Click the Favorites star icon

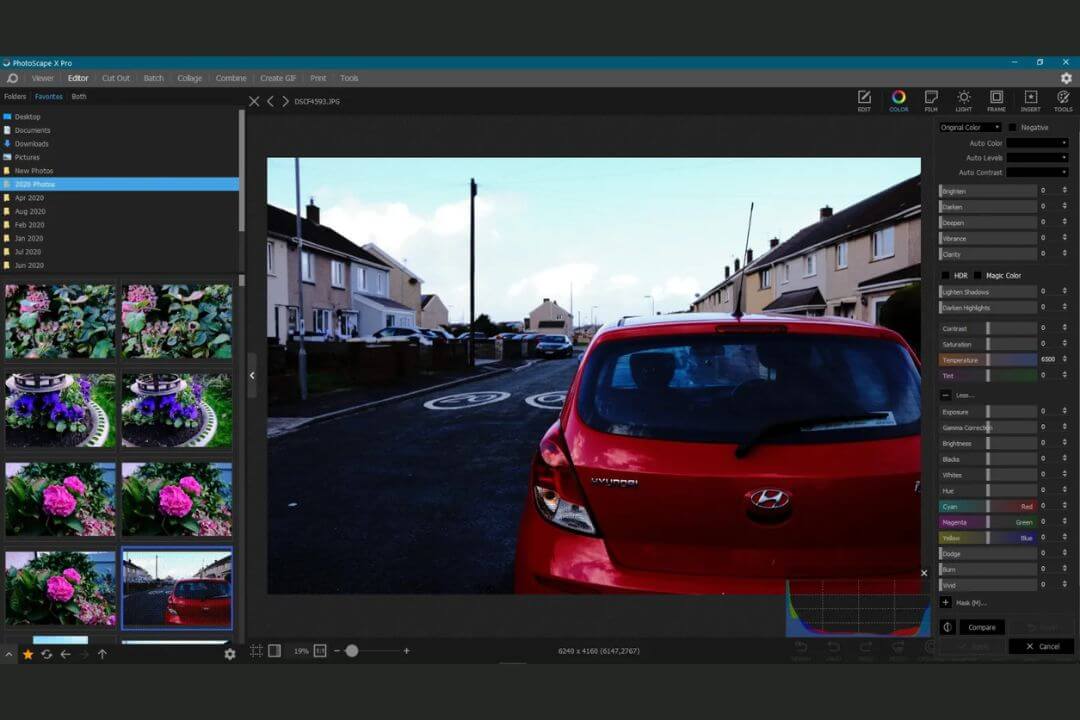point(28,654)
